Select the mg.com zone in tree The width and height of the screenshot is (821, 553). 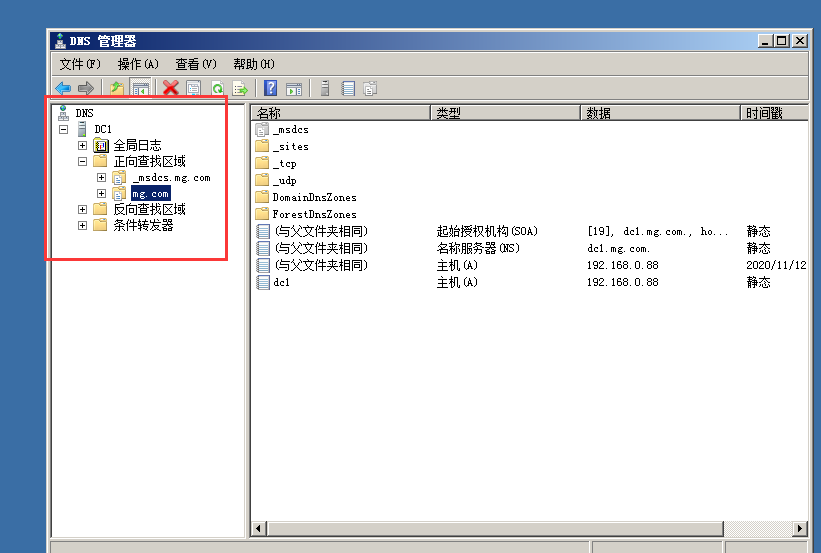[151, 194]
